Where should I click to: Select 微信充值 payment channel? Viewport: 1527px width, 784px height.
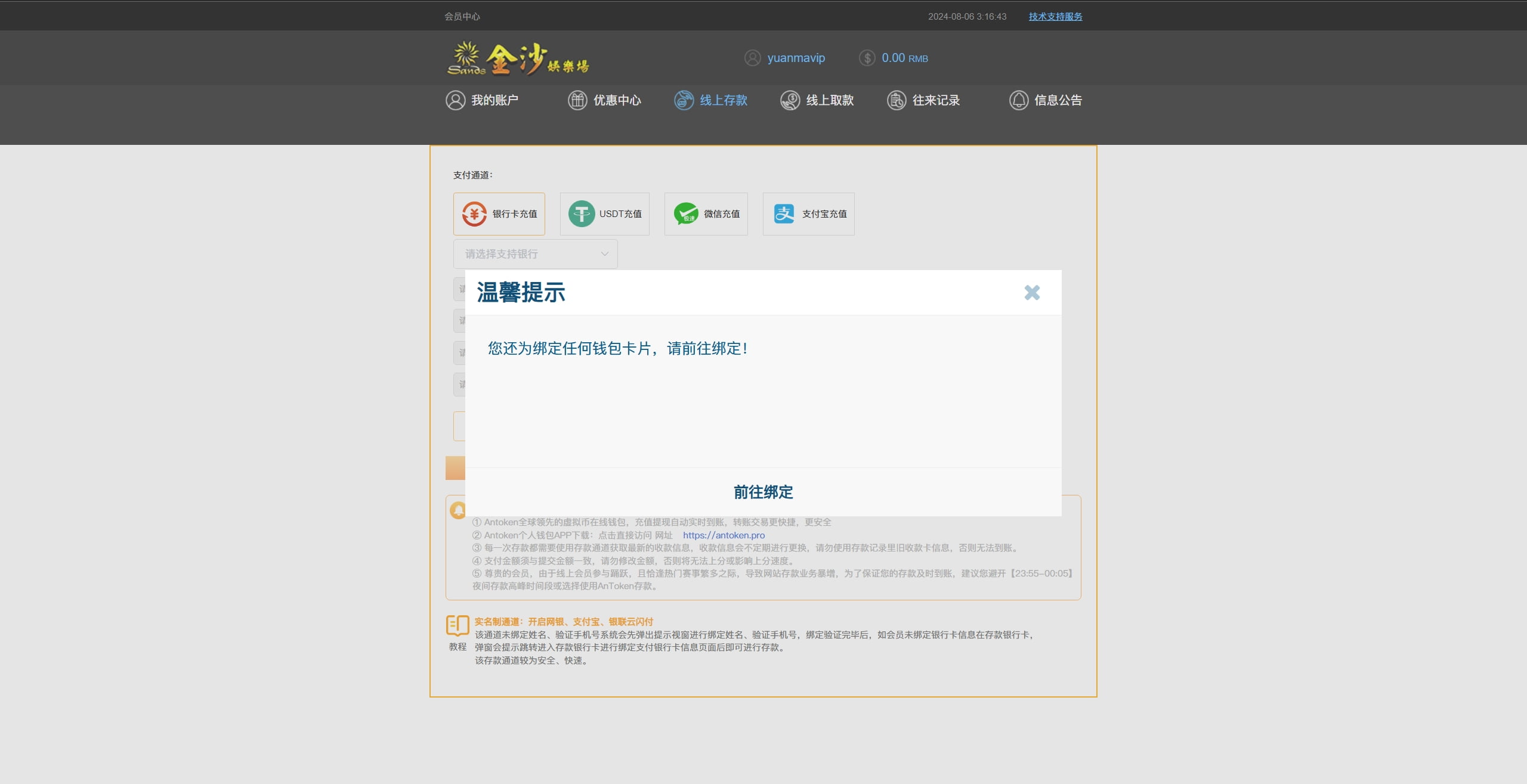706,213
